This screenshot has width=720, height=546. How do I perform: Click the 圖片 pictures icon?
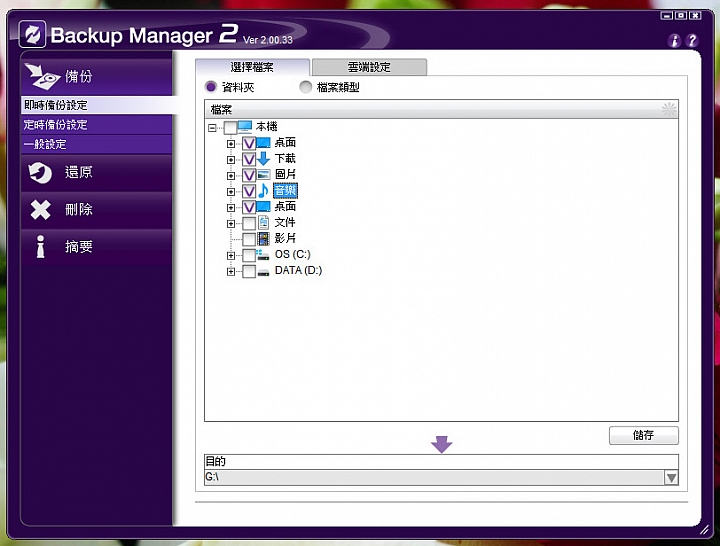[x=264, y=174]
